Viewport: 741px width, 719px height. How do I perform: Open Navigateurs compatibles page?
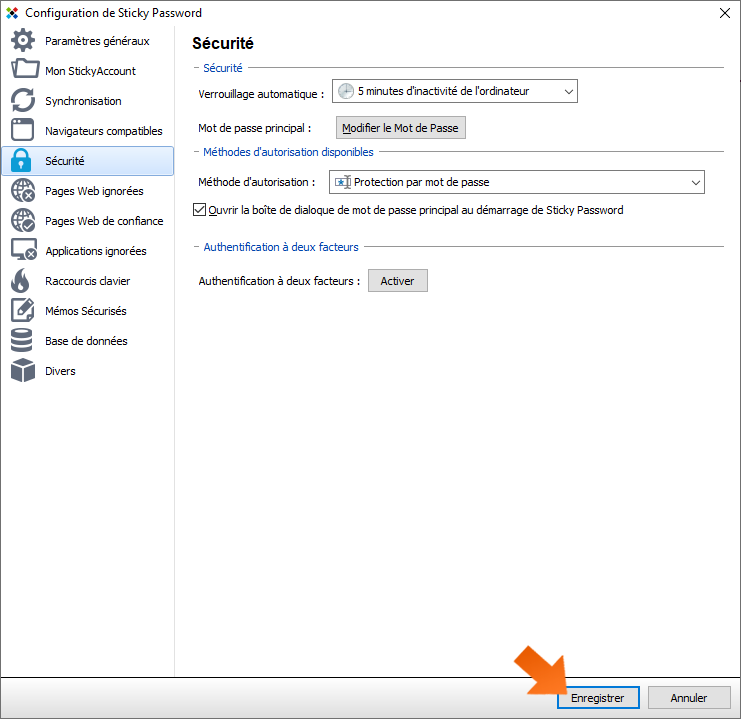pos(88,130)
